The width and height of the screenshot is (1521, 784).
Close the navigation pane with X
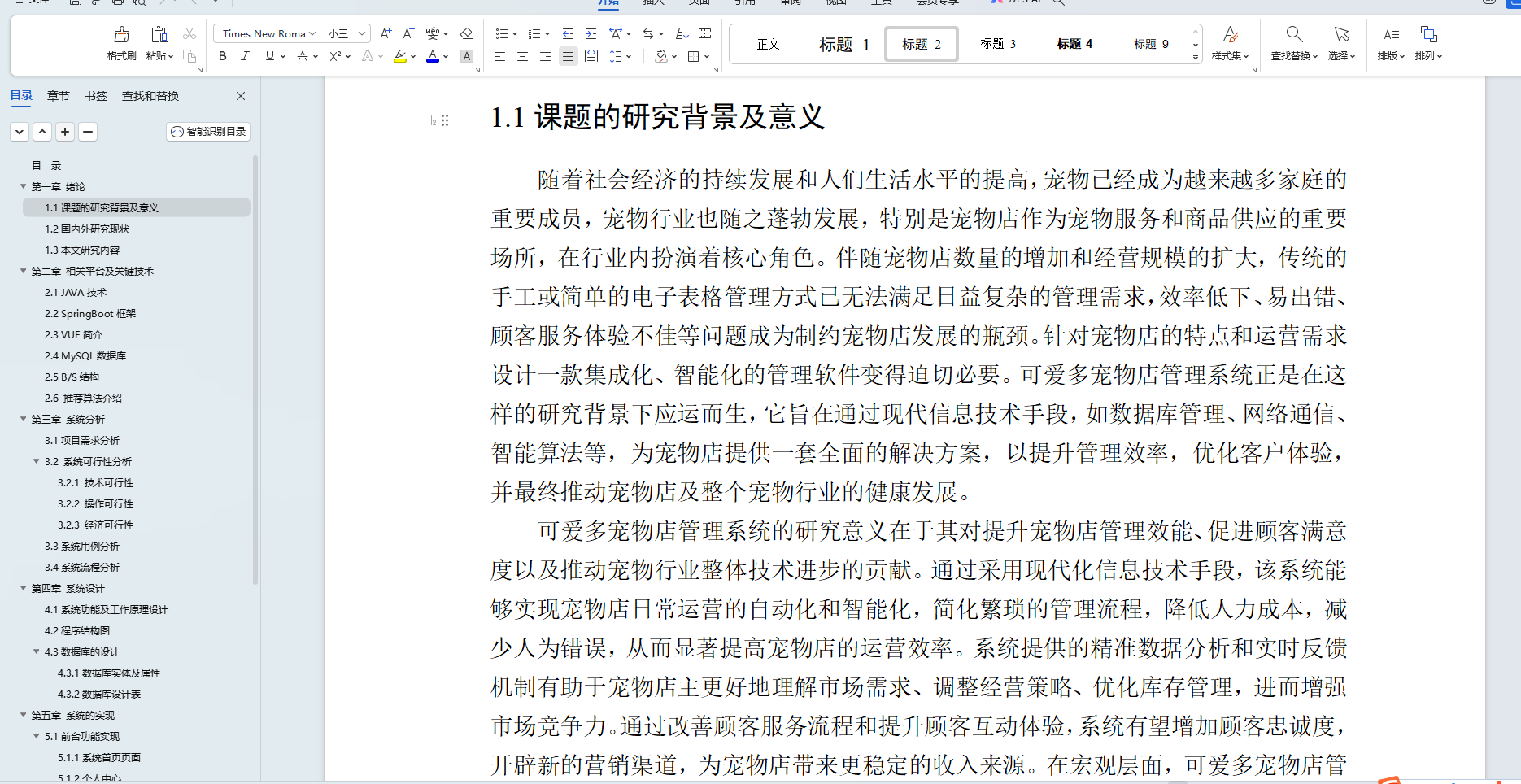241,96
